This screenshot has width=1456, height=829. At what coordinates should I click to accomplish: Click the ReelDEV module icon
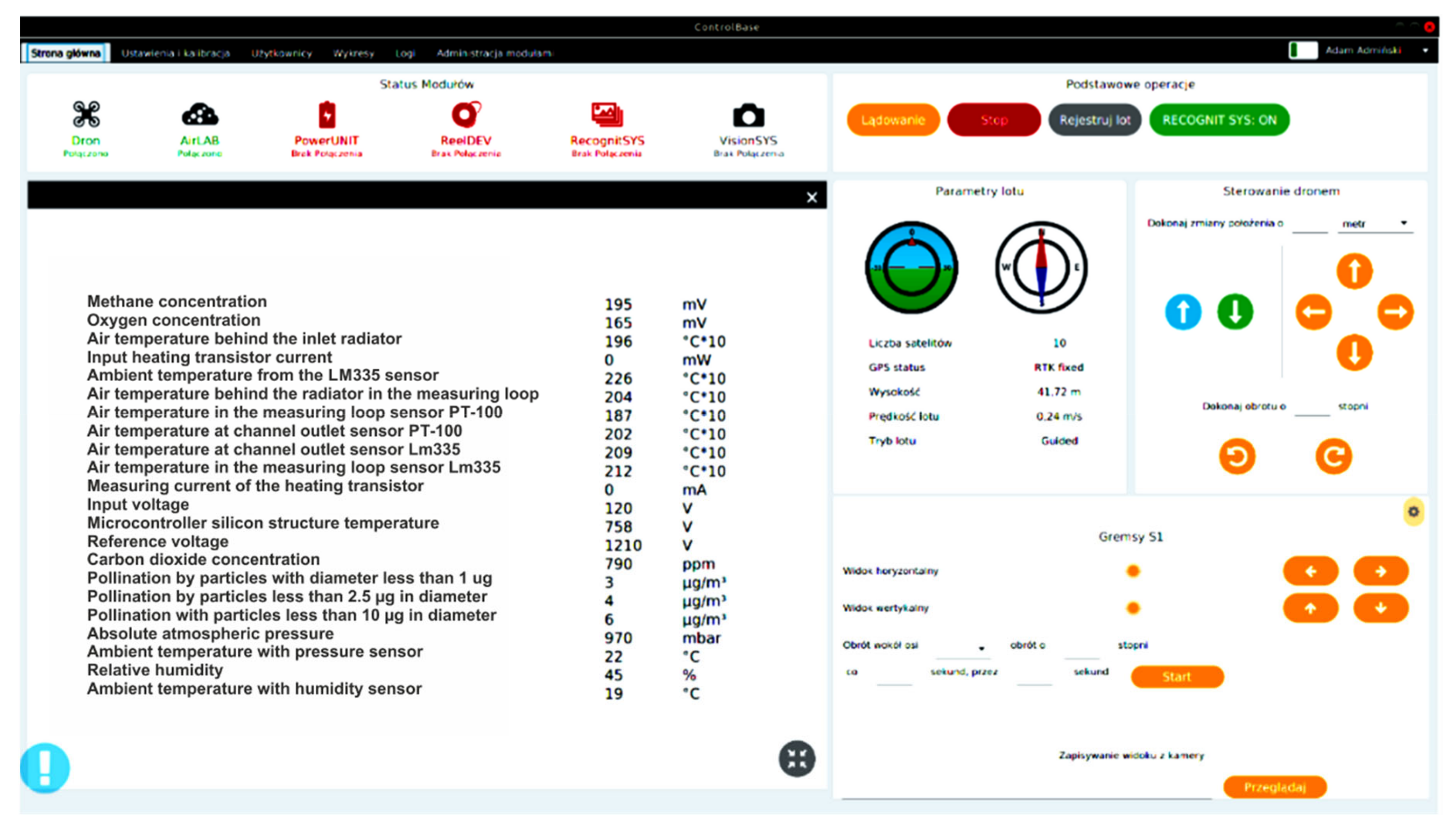click(x=466, y=114)
